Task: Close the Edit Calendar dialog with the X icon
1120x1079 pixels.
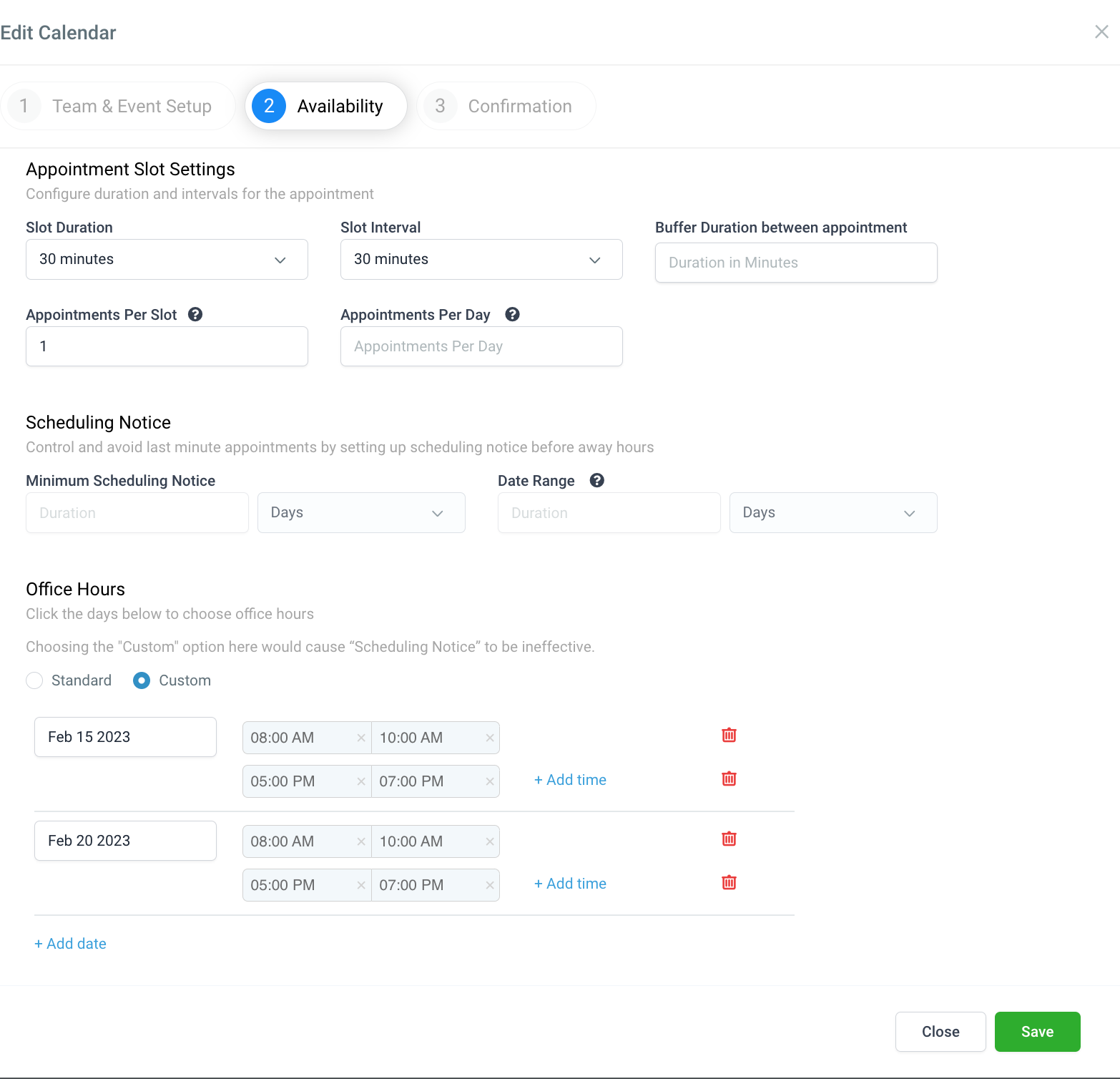Action: click(1101, 31)
